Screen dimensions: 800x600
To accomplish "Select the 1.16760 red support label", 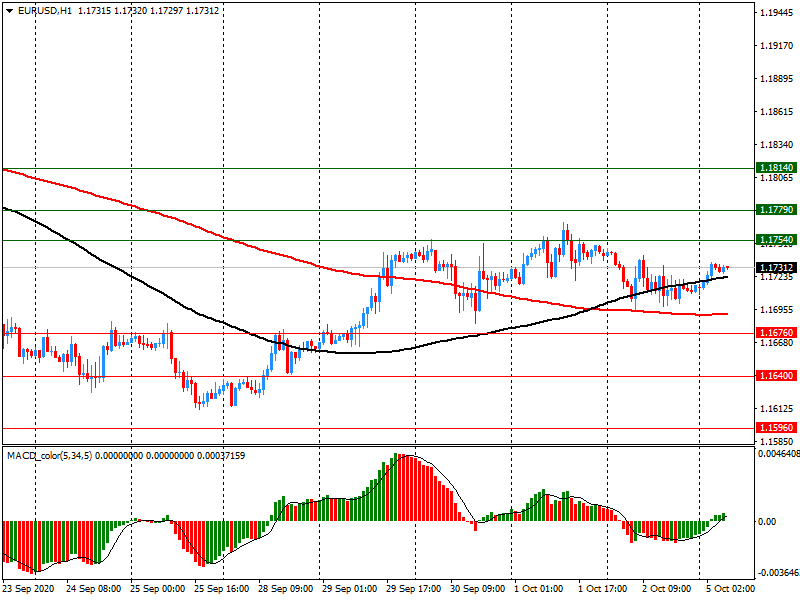I will point(776,333).
